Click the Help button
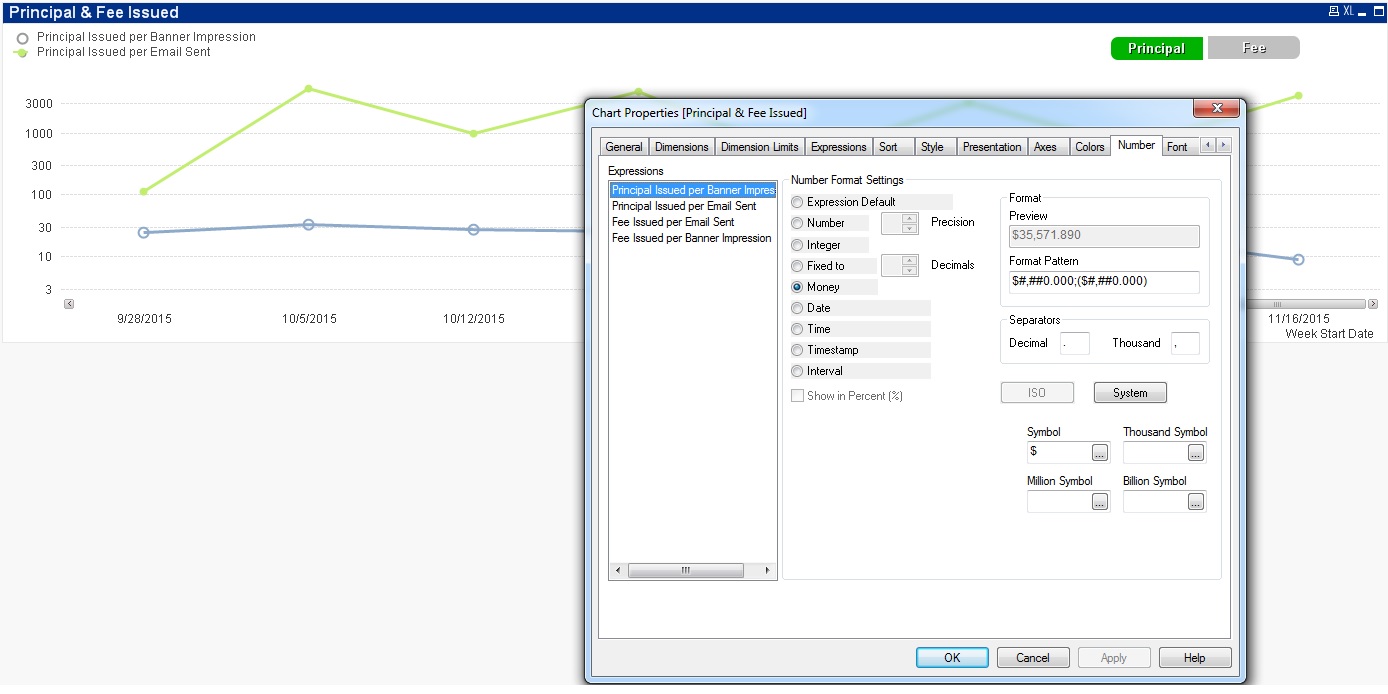This screenshot has height=694, width=1388. (1194, 658)
